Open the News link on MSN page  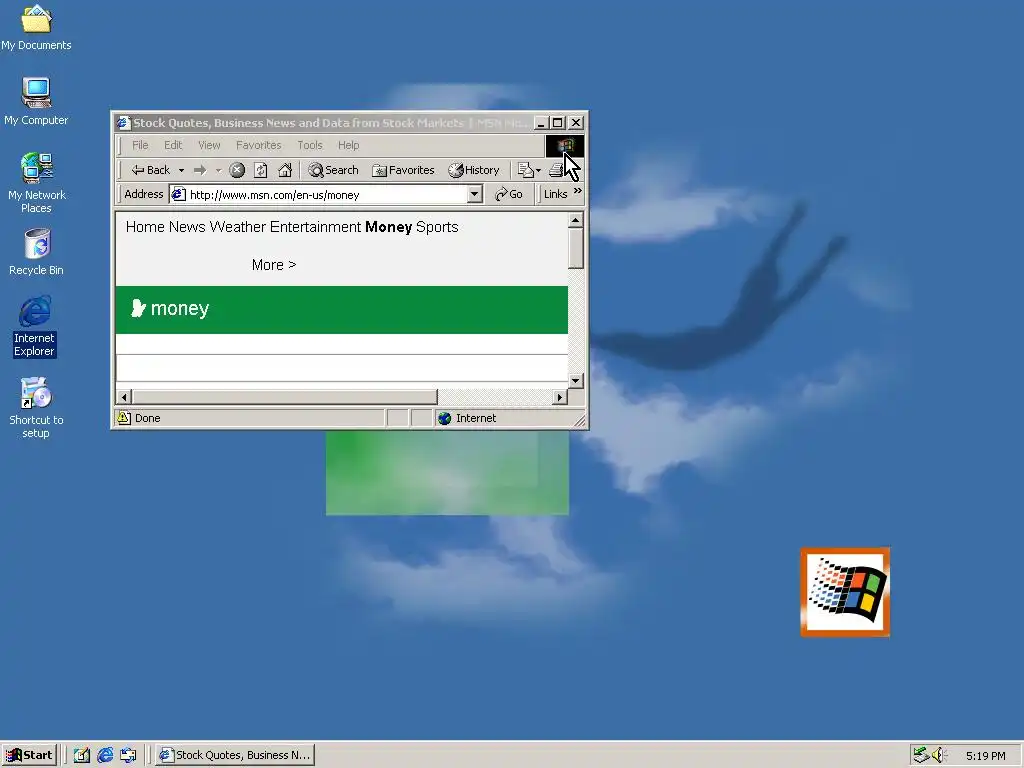[x=187, y=227]
